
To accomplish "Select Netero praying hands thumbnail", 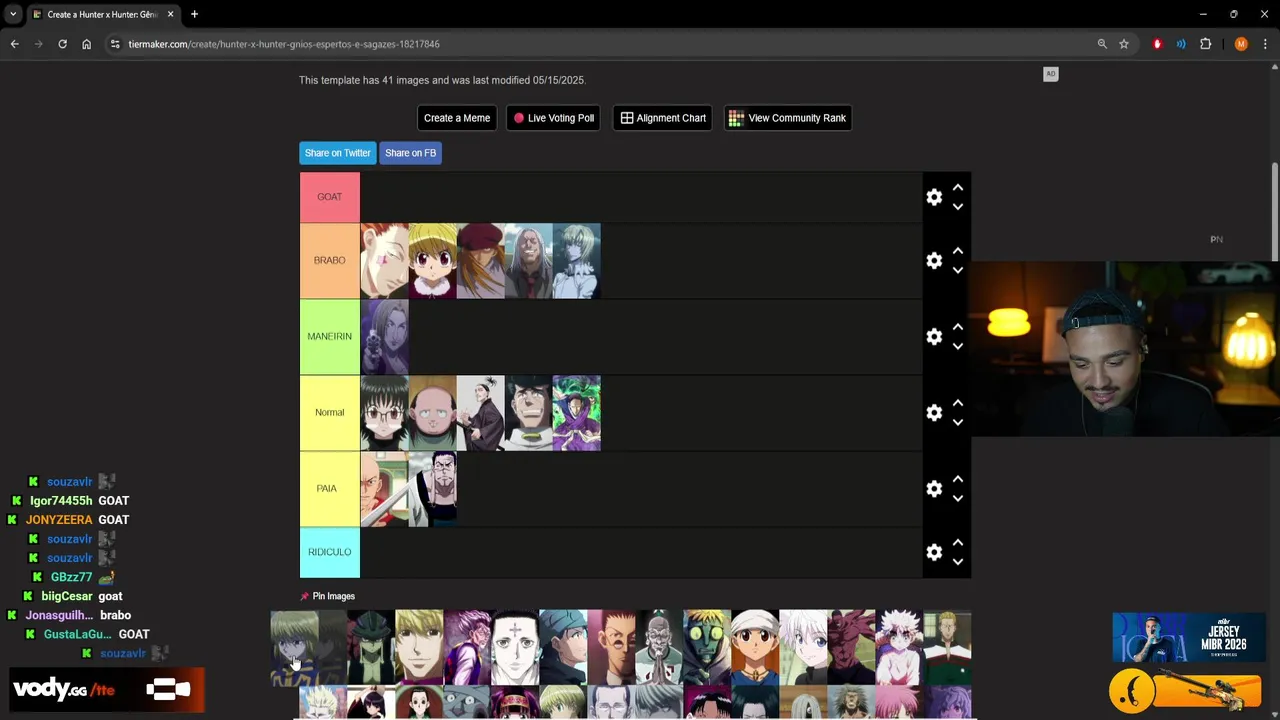I will pos(659,647).
